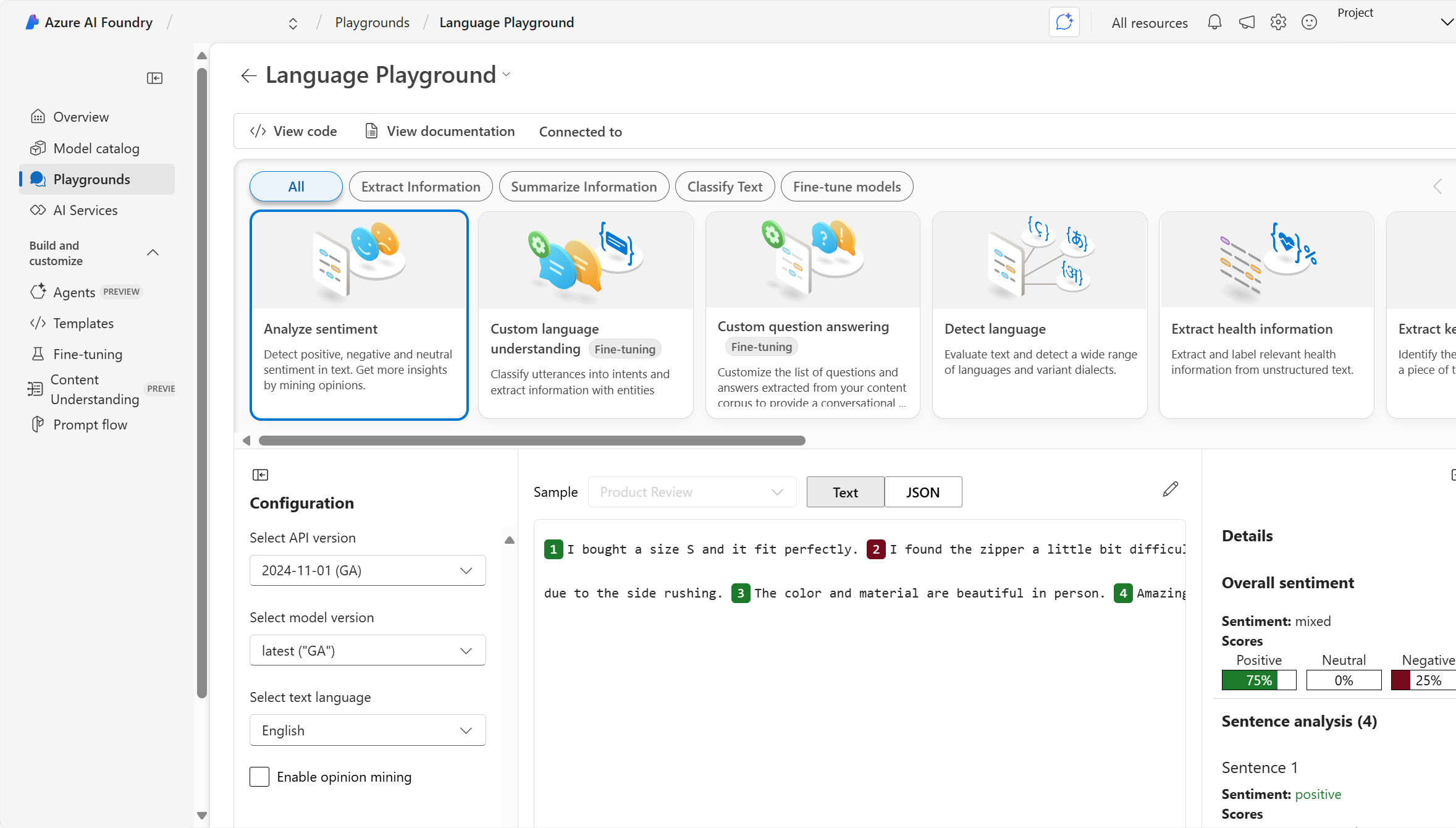The image size is (1456, 828).
Task: Send feedback via the smiley icon
Action: [1310, 22]
